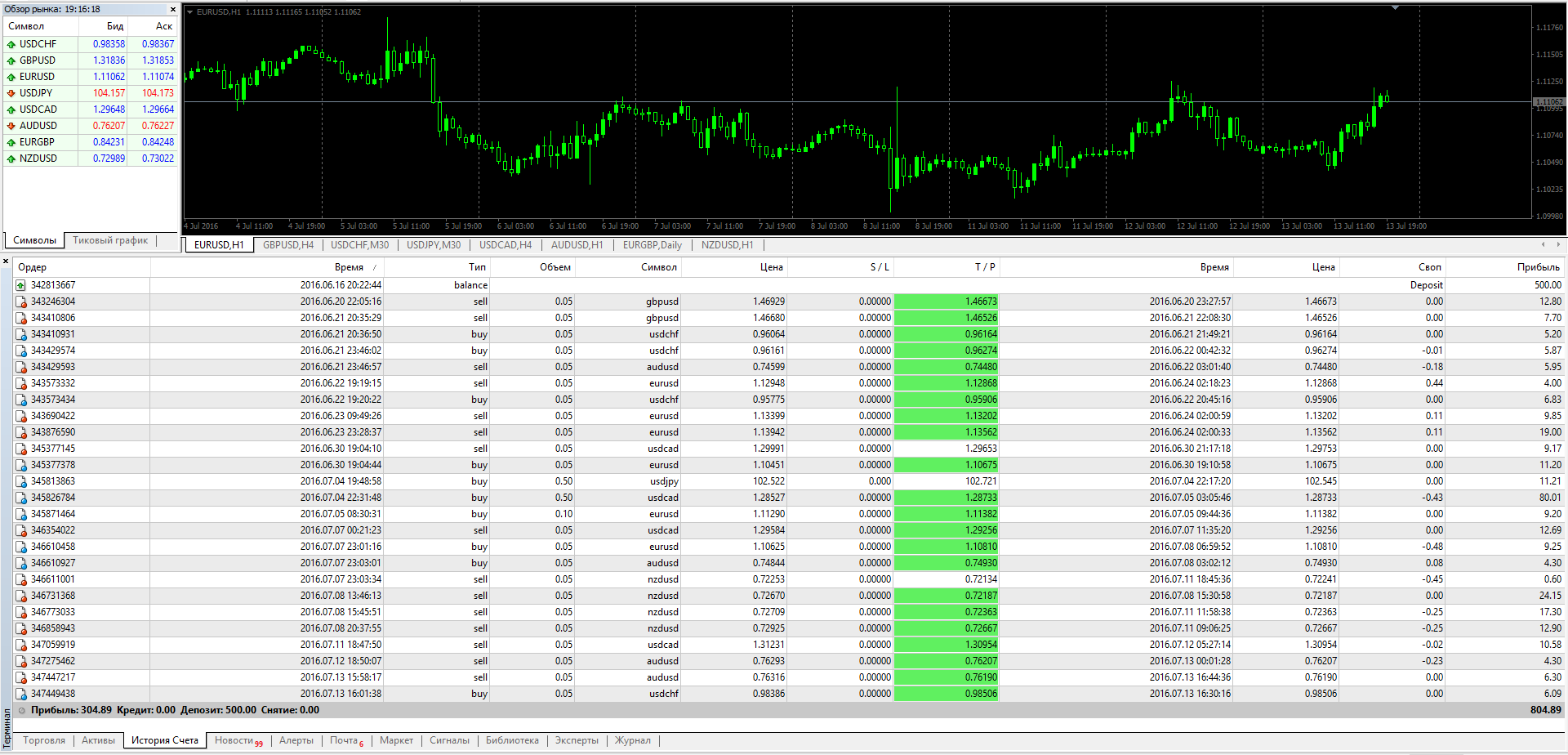This screenshot has width=1568, height=755.
Task: Click the USDCHF symbol arrow icon in Market Watch
Action: [x=11, y=44]
